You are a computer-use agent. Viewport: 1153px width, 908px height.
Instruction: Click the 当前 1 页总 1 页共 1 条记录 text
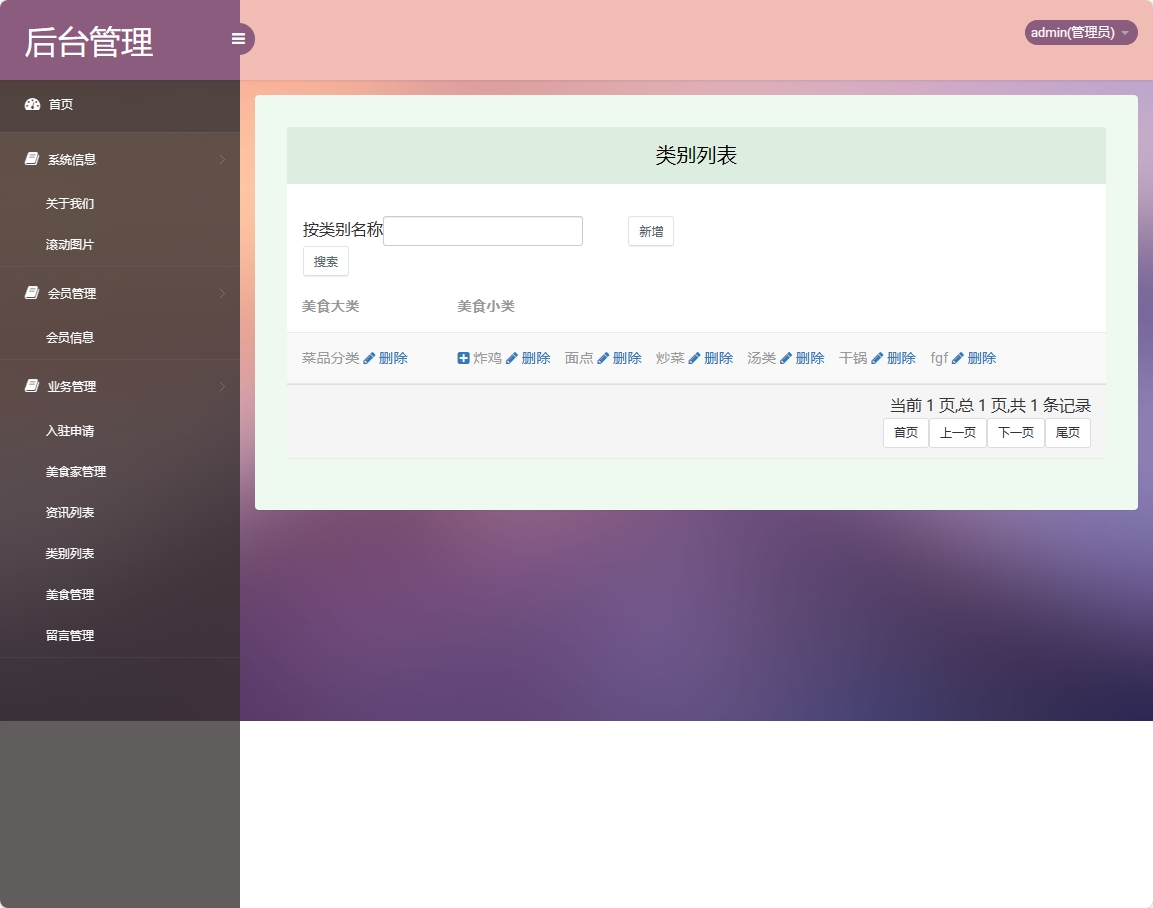pos(990,405)
